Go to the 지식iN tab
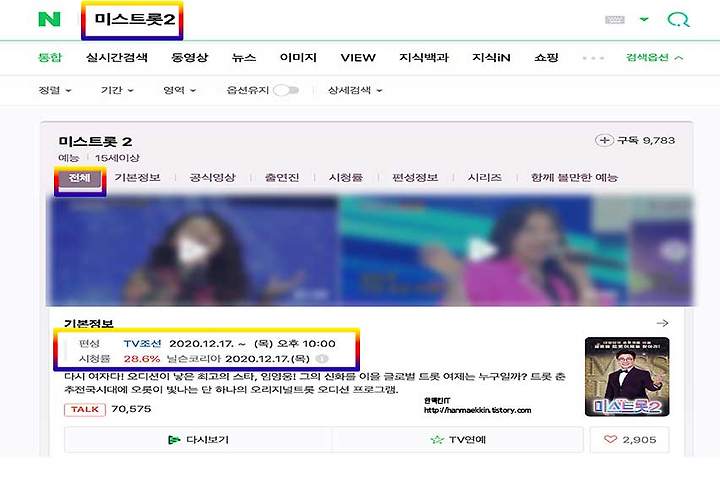The height and width of the screenshot is (483, 720). coord(491,57)
